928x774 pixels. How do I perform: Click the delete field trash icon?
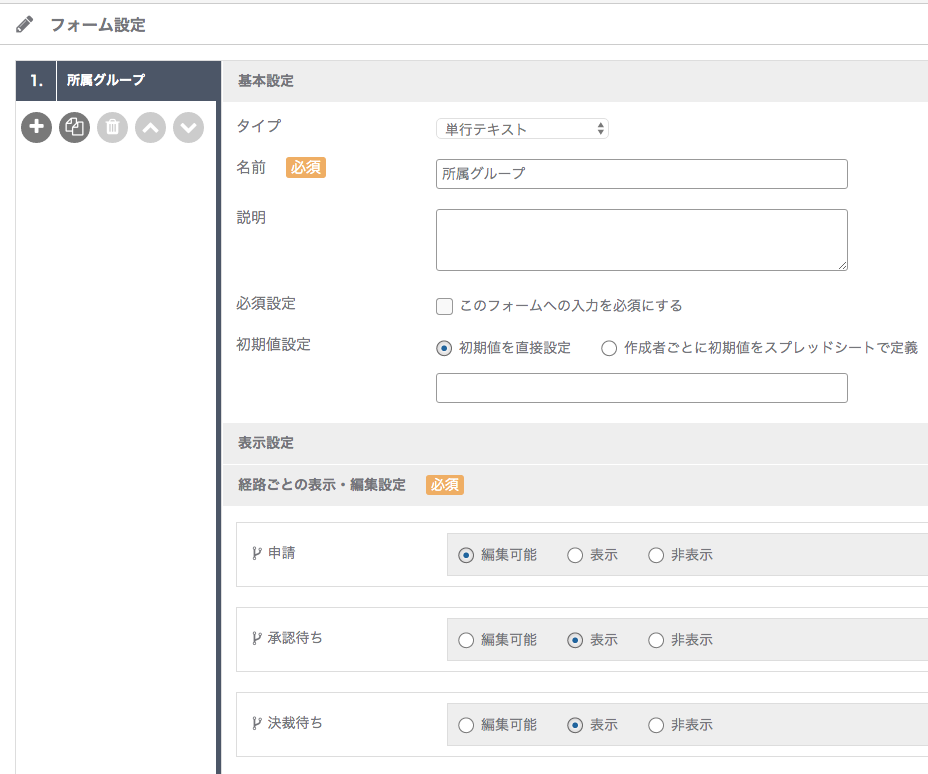112,127
